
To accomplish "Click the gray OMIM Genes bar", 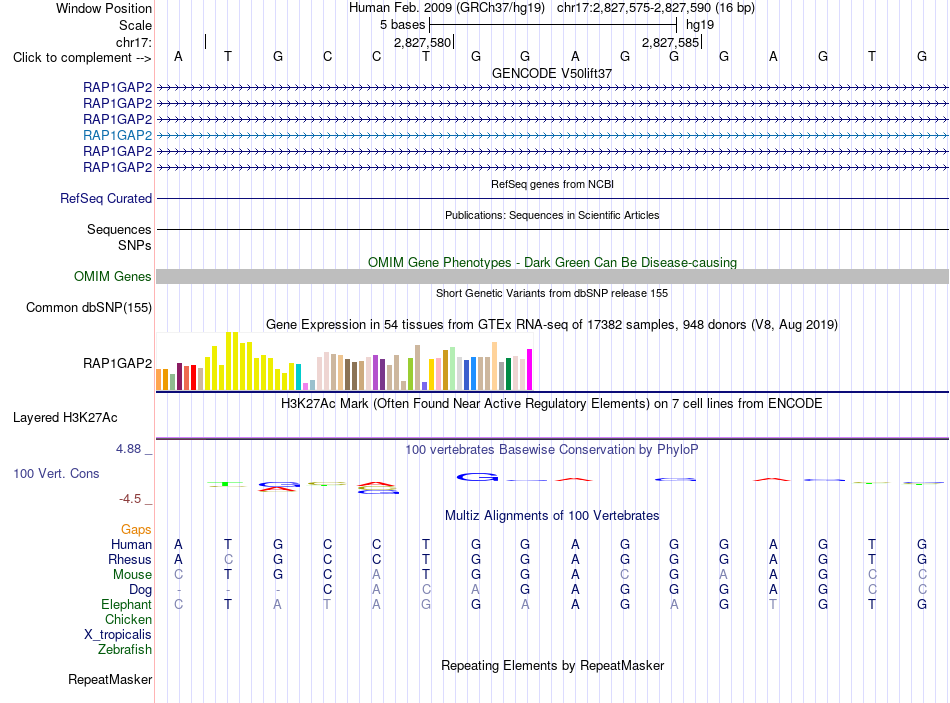I will coord(553,276).
